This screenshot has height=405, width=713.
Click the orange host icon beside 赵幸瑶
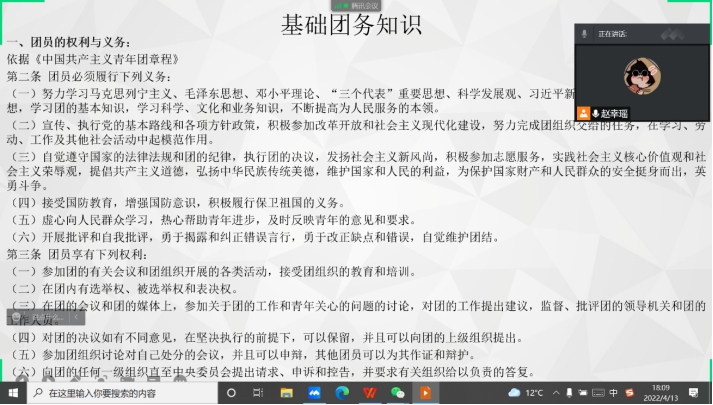(584, 113)
